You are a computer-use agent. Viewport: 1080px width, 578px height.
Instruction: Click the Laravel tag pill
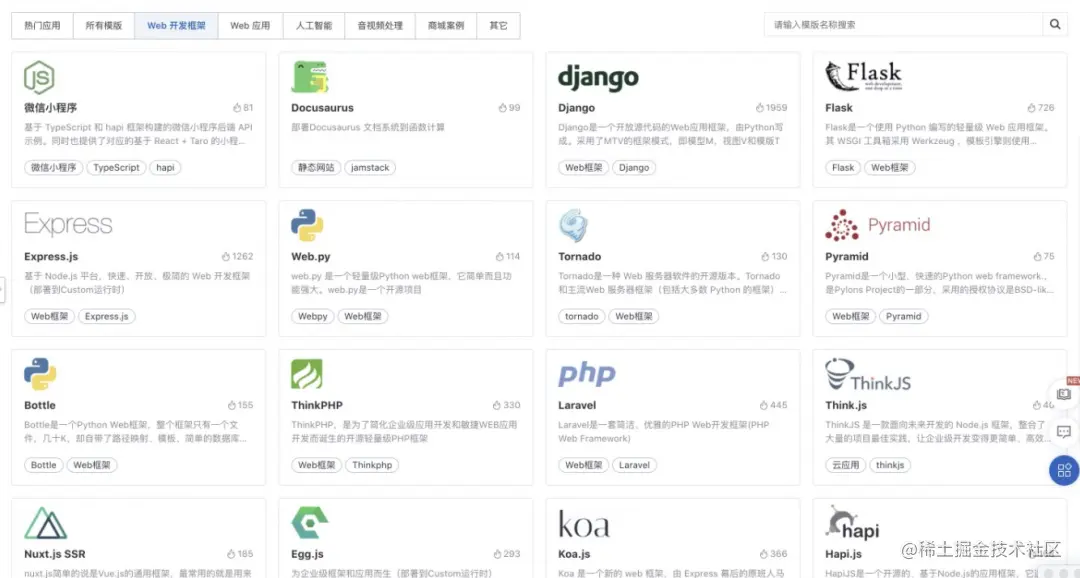tap(634, 465)
